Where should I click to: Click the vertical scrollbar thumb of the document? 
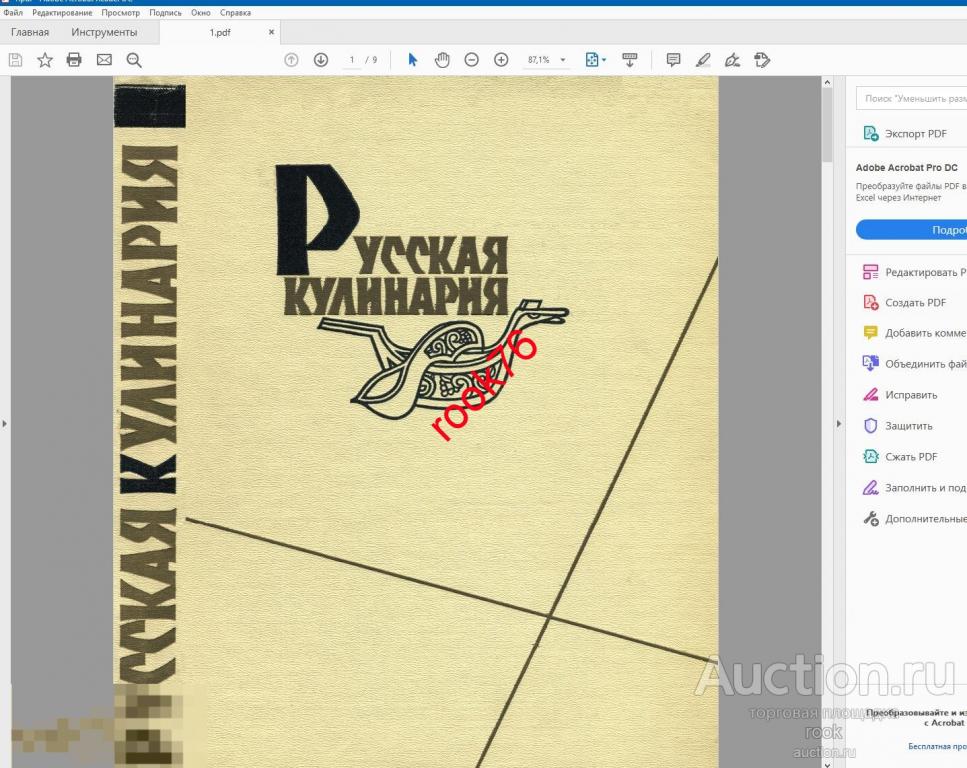point(828,126)
